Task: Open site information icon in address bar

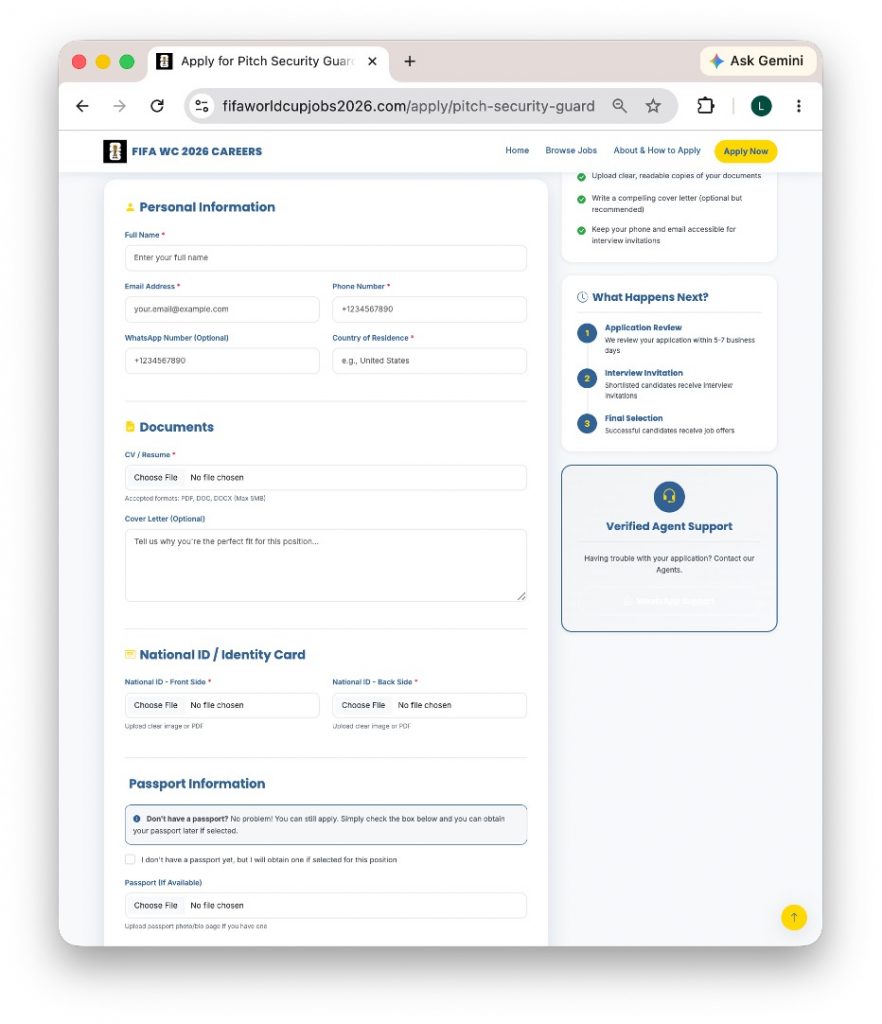Action: pyautogui.click(x=202, y=106)
